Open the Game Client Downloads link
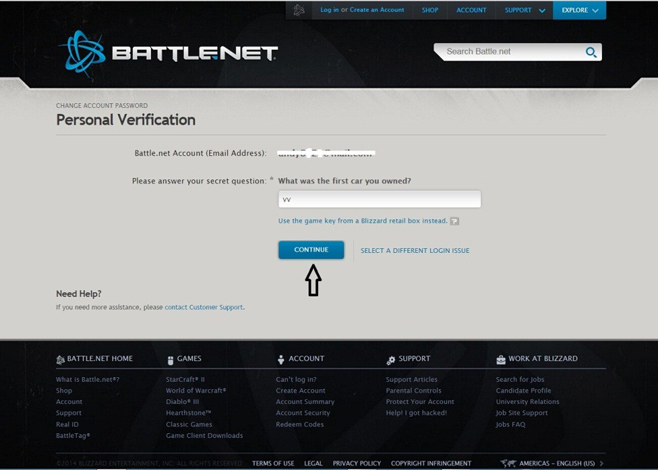This screenshot has width=658, height=470. pyautogui.click(x=204, y=436)
